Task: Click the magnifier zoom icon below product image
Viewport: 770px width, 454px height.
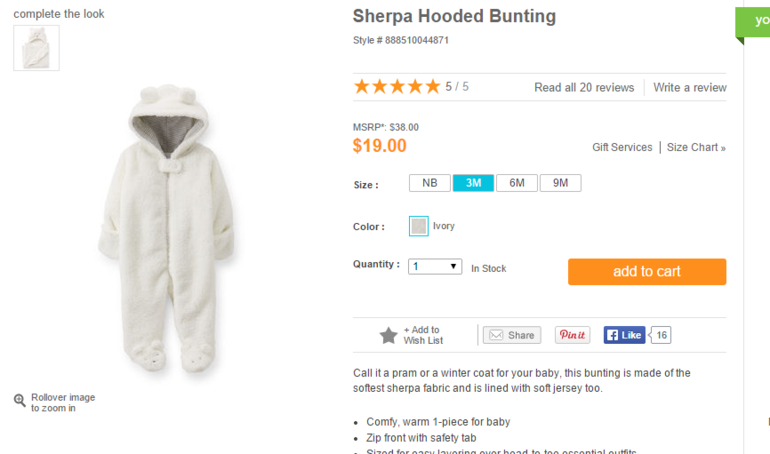Action: click(x=20, y=401)
